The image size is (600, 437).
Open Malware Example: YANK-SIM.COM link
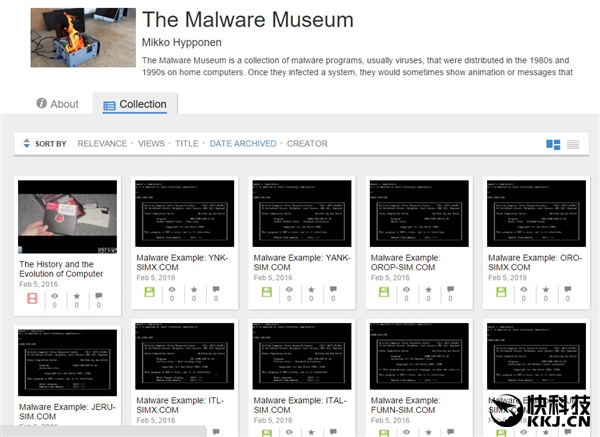pos(302,263)
